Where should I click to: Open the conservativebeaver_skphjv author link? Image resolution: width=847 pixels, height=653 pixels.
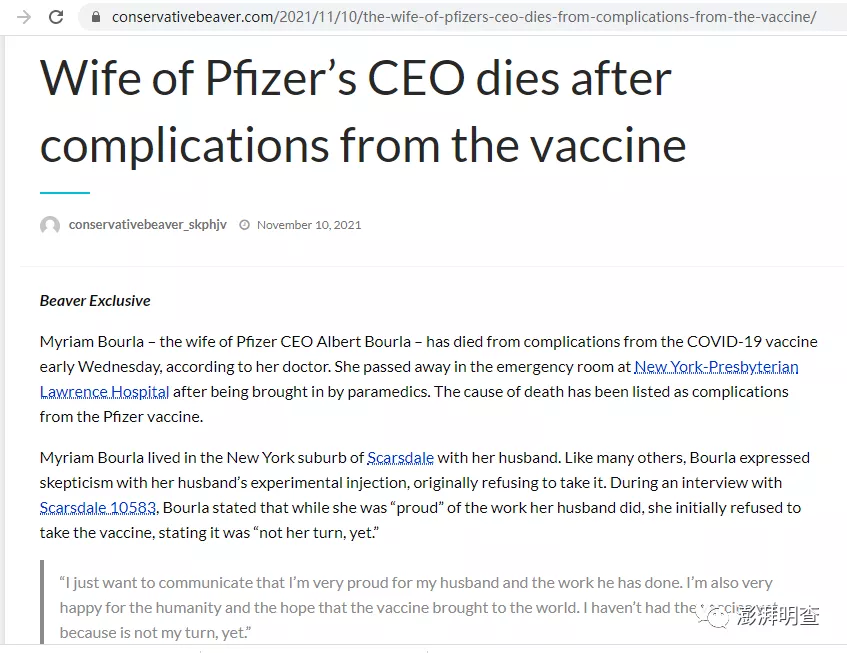tap(148, 225)
